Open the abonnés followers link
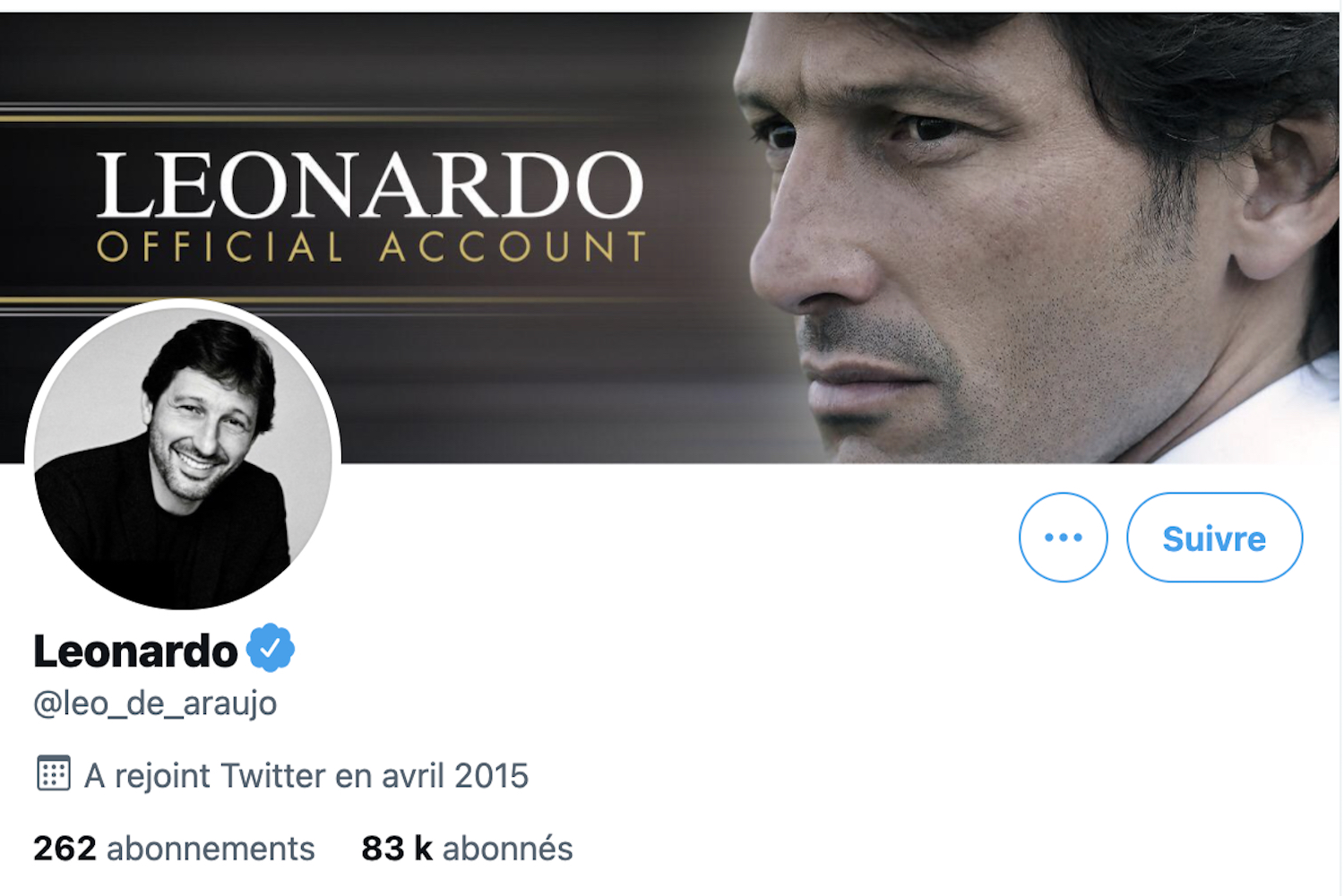This screenshot has width=1344, height=896. 467,847
